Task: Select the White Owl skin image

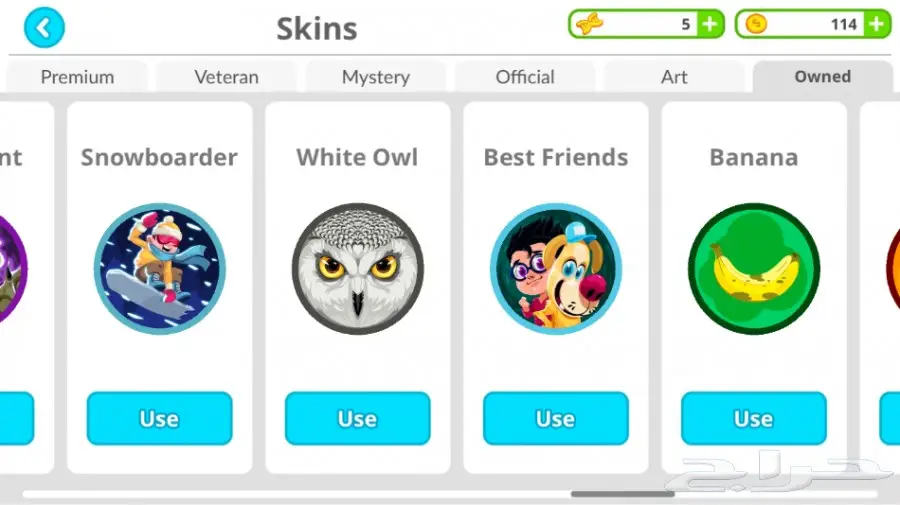Action: [358, 269]
